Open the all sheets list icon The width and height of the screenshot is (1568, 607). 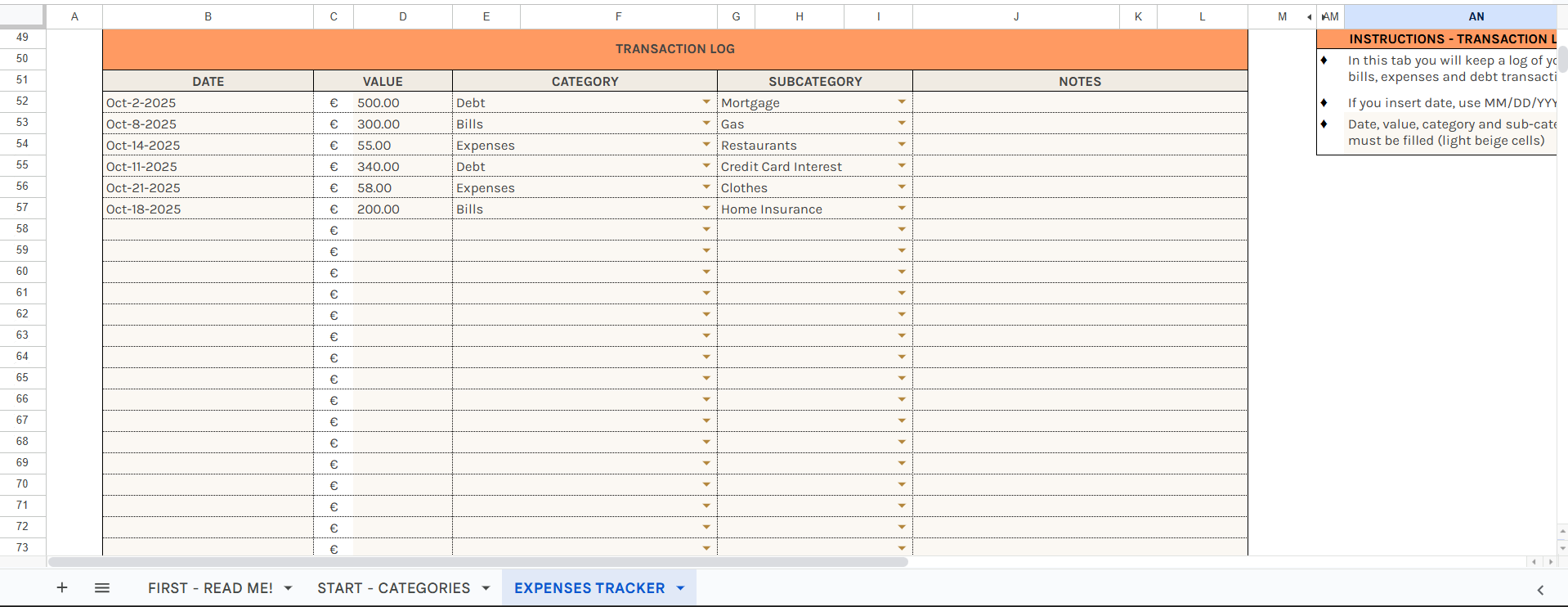click(x=102, y=587)
